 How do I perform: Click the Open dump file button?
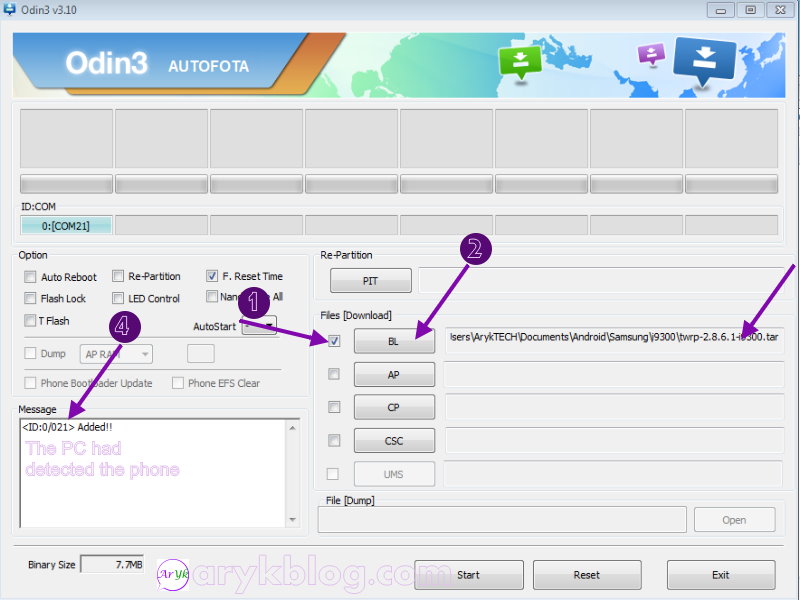pos(734,520)
